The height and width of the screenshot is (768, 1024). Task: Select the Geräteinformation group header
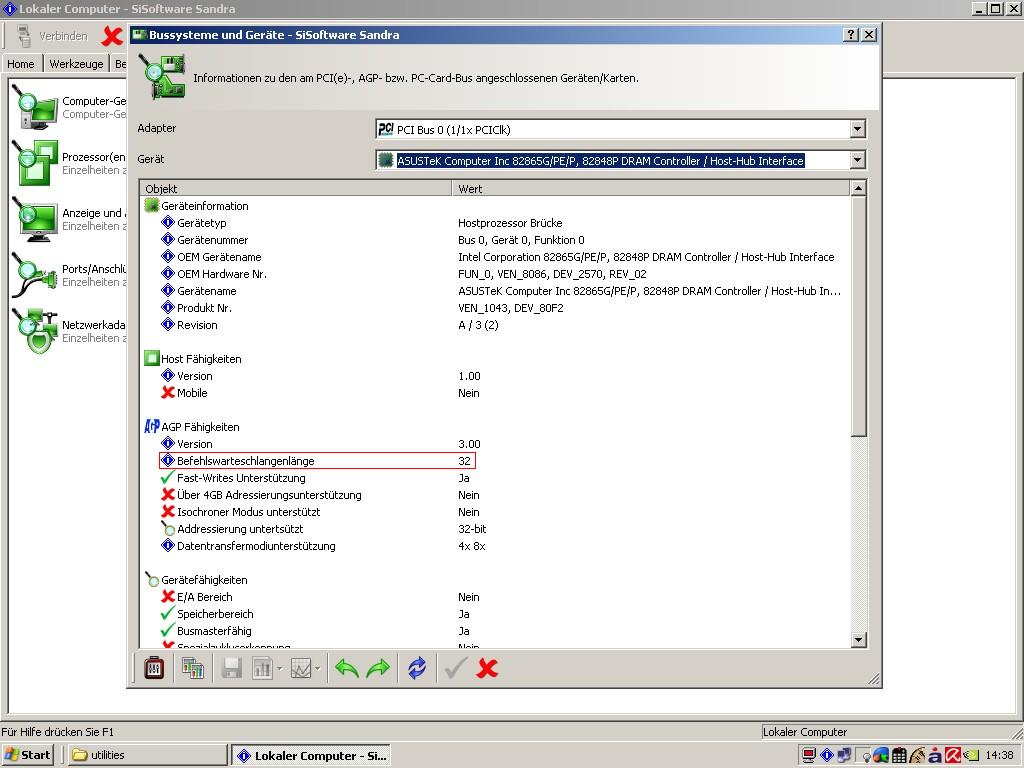click(x=197, y=206)
